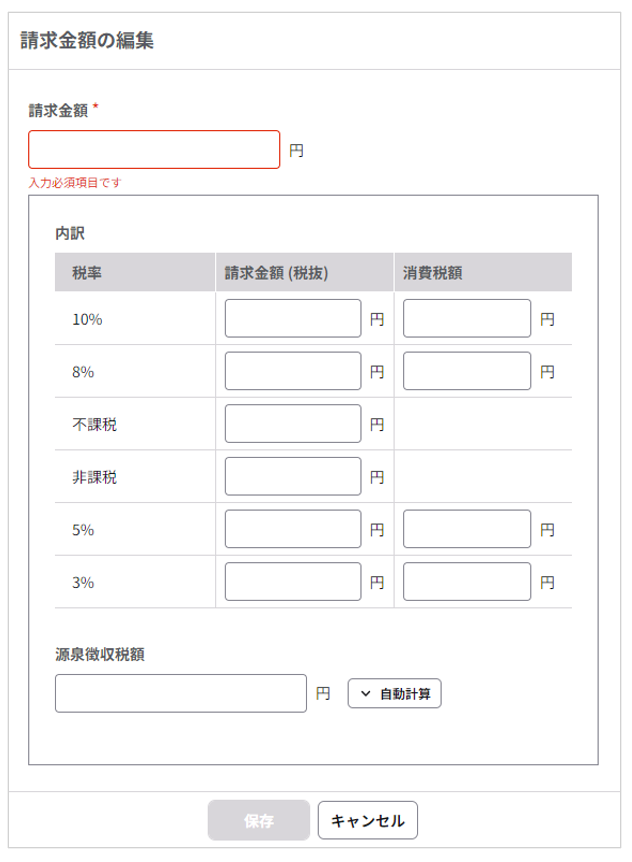The height and width of the screenshot is (862, 632).
Task: Click 8% 請求金額 (税抜) input field
Action: pos(292,371)
